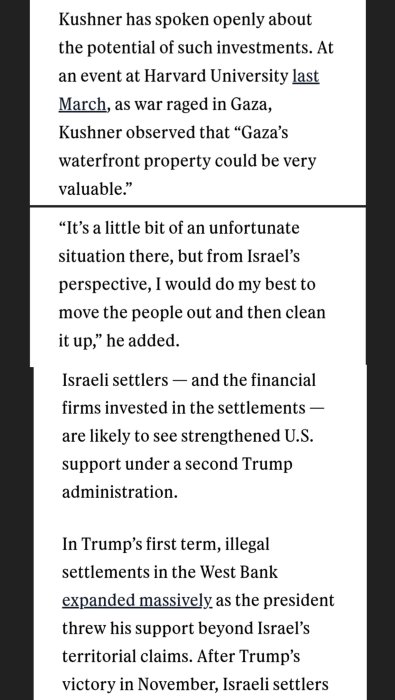
Task: Click the underlined word "March"
Action: 83,104
